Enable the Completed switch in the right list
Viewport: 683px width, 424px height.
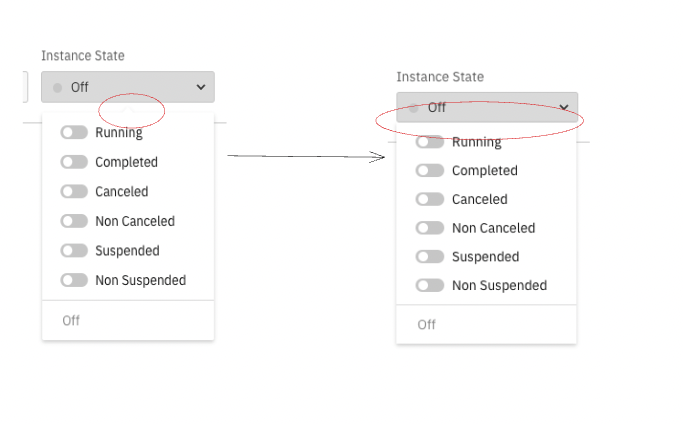tap(430, 171)
